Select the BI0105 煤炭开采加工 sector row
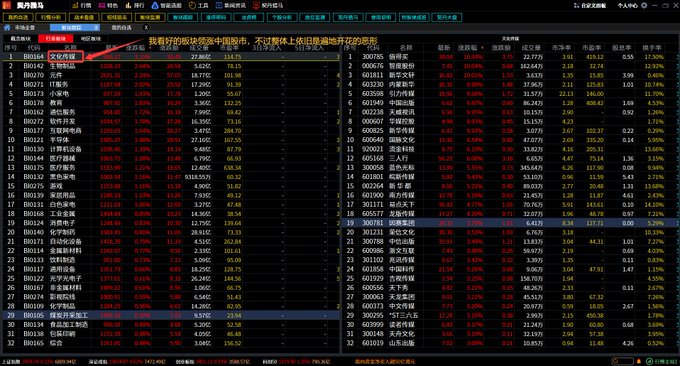Viewport: 680px width, 366px height. 171,315
